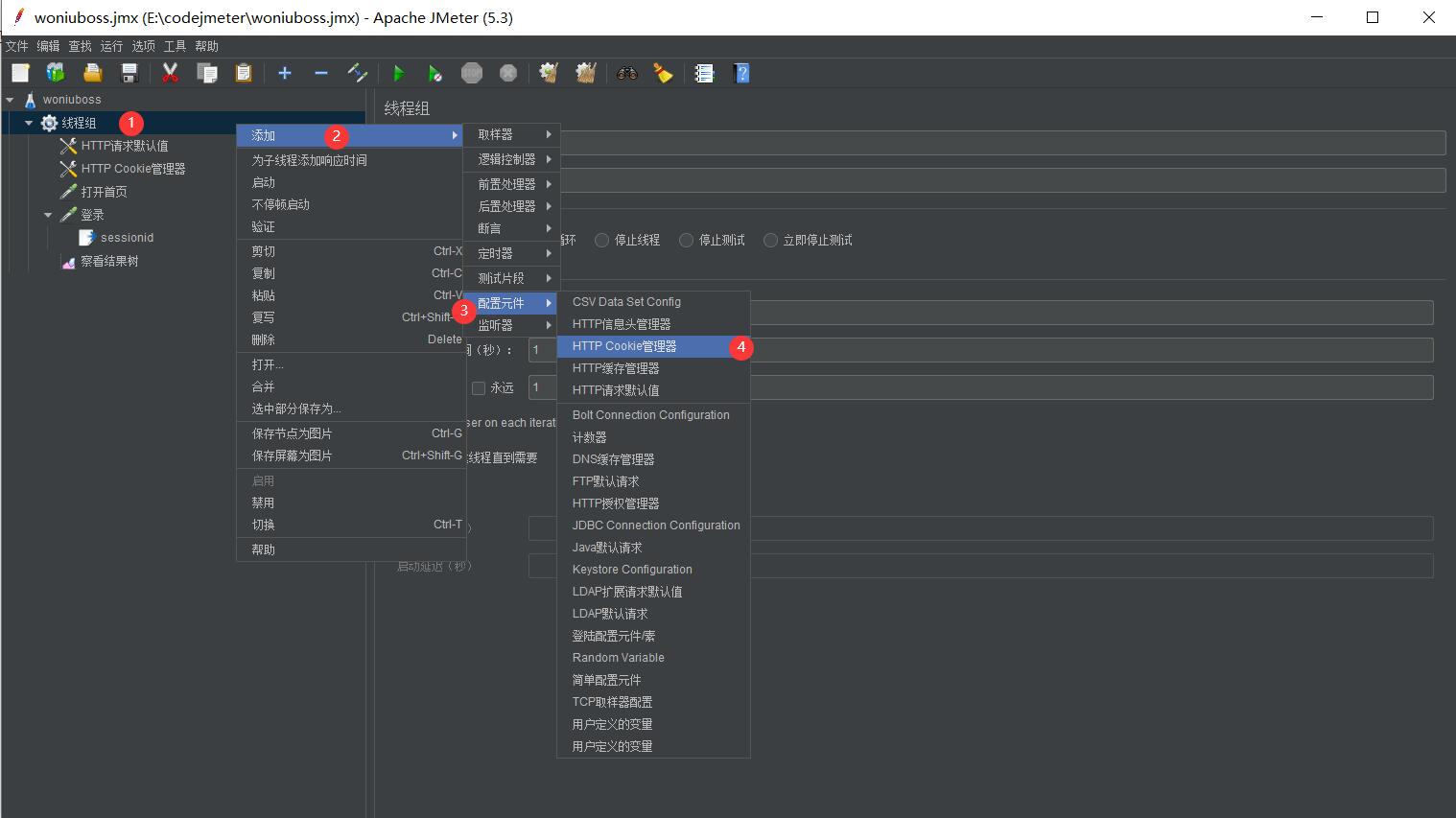Click the Copy toolbar icon
The height and width of the screenshot is (818, 1456).
point(207,73)
